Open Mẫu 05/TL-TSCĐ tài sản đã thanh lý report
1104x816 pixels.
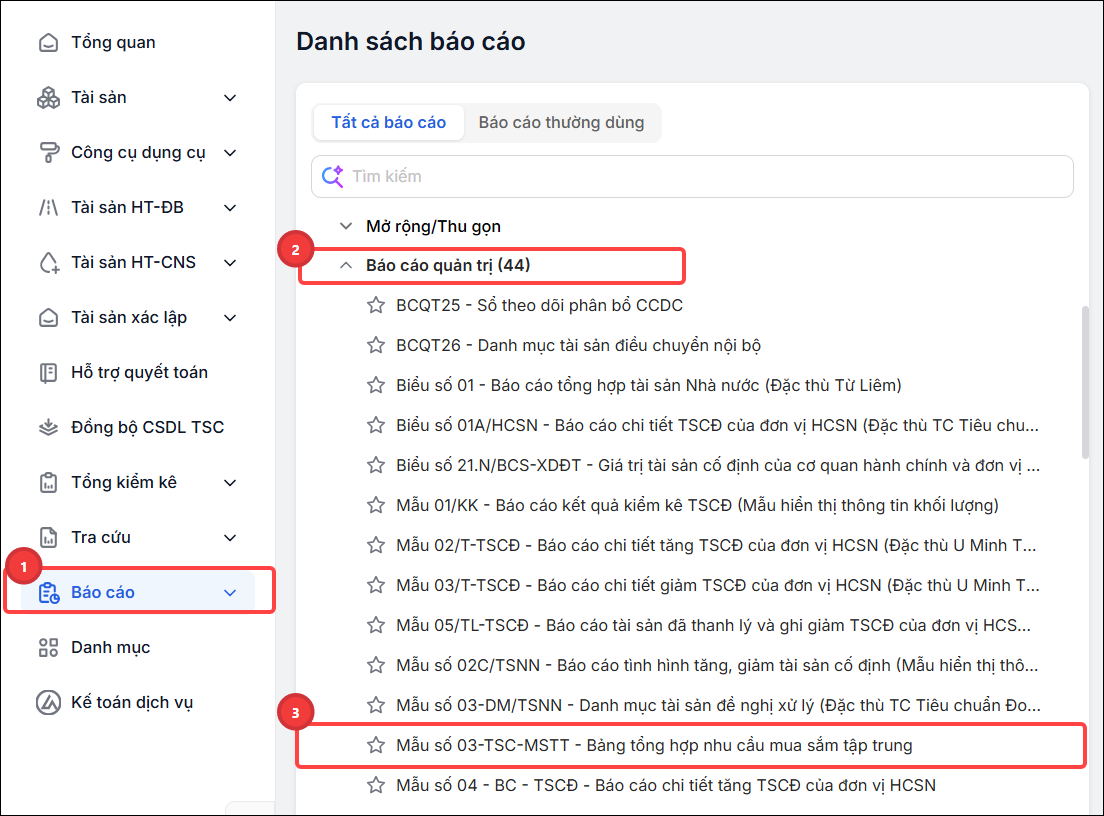[x=713, y=625]
